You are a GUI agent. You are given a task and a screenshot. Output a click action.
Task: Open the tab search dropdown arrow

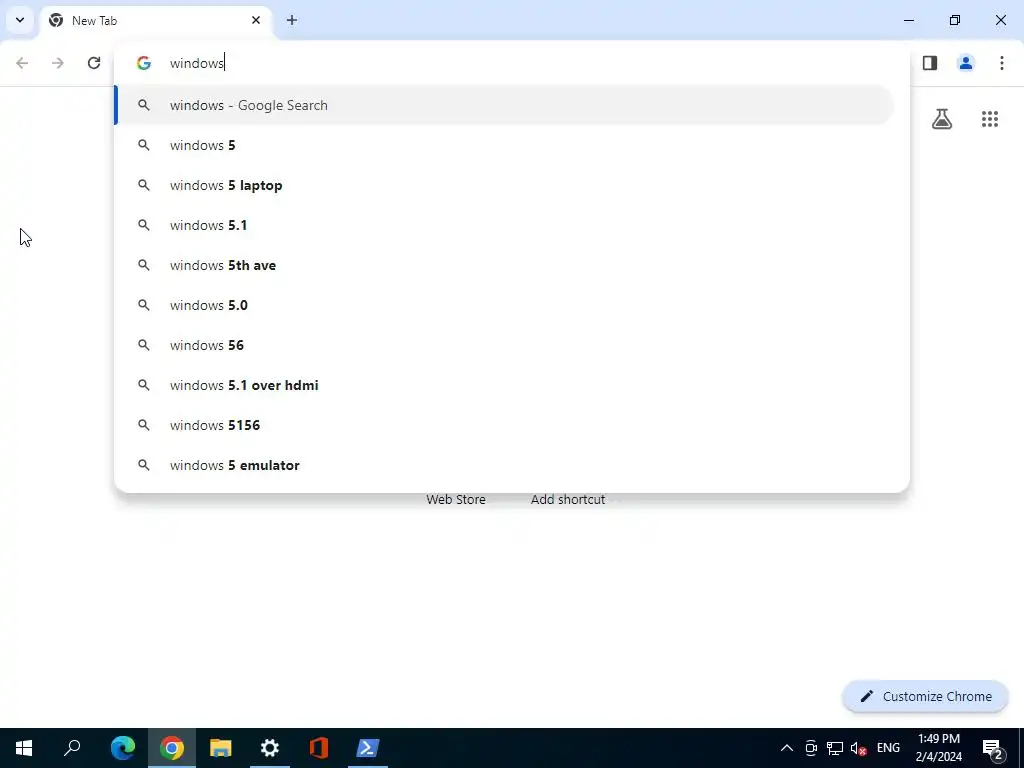tap(20, 20)
